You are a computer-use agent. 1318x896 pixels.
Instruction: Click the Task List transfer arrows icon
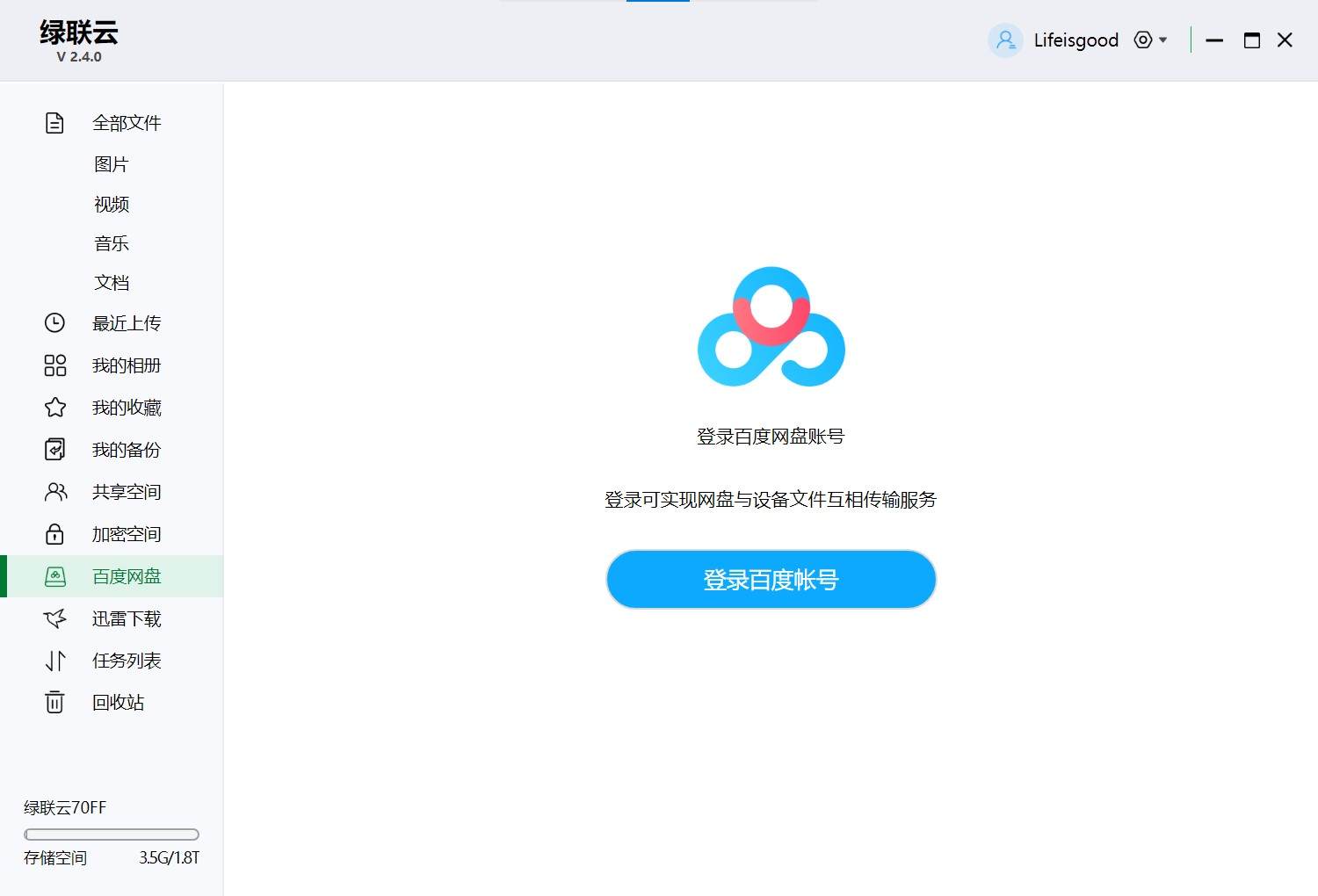[54, 661]
